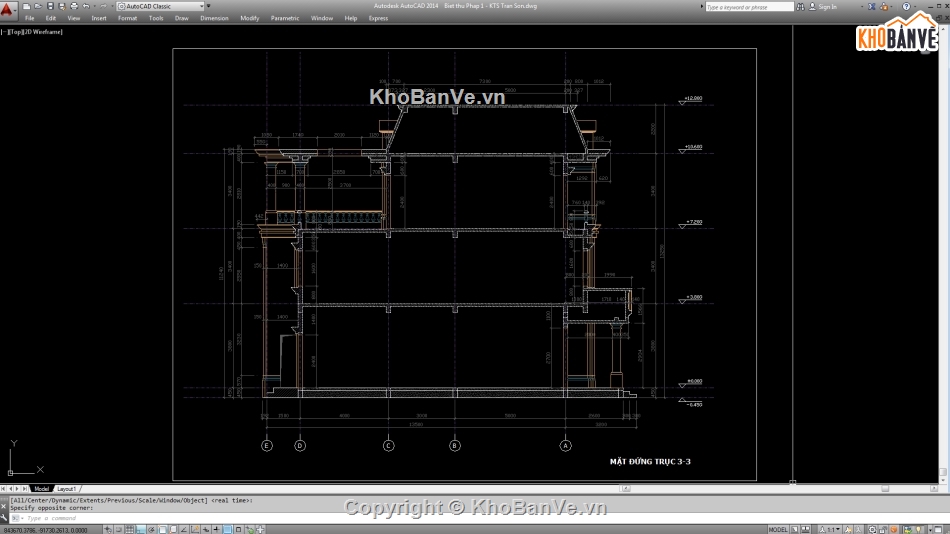Click the Help question mark icon
This screenshot has height=534, width=950.
tap(906, 7)
